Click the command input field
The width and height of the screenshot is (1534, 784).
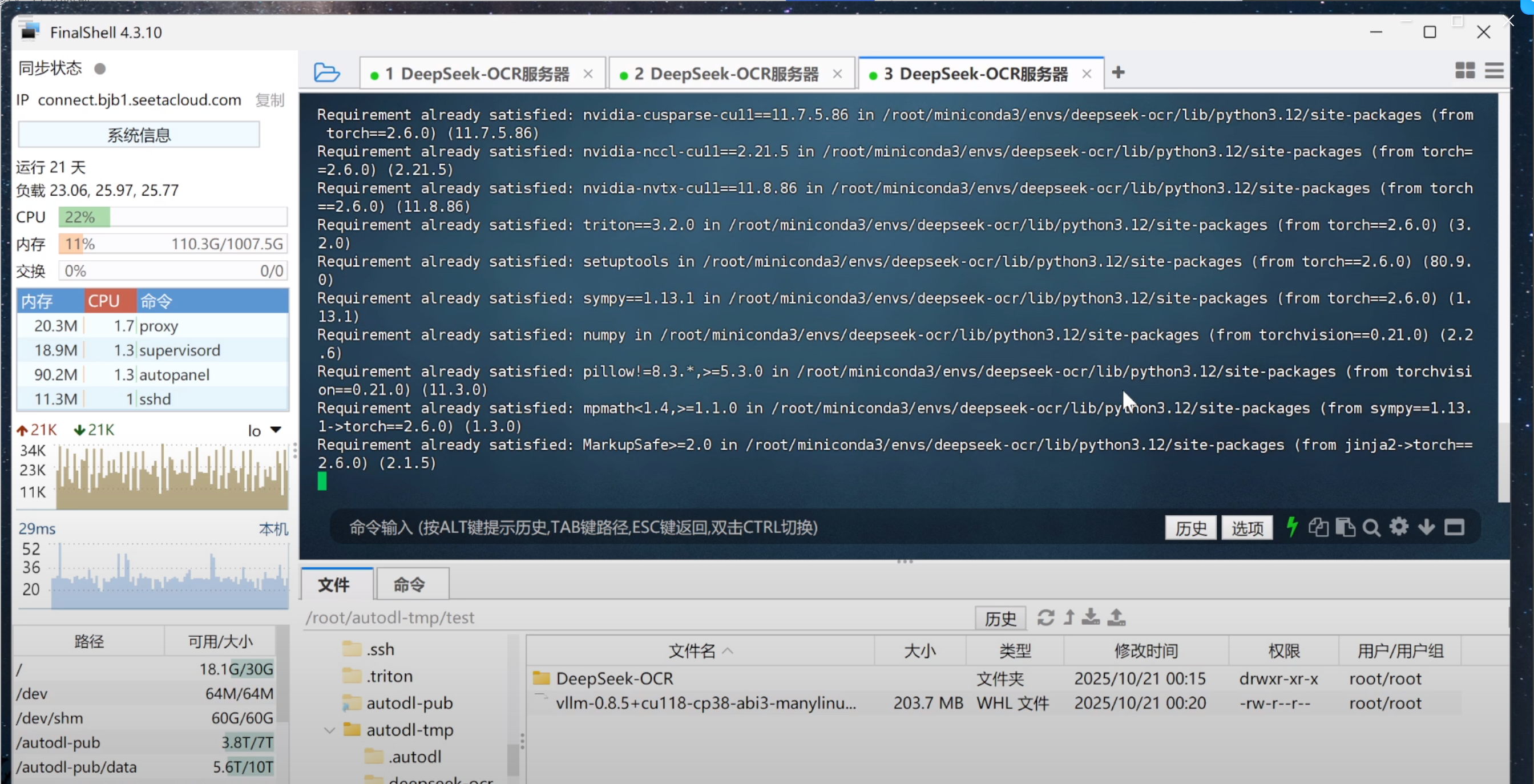714,527
